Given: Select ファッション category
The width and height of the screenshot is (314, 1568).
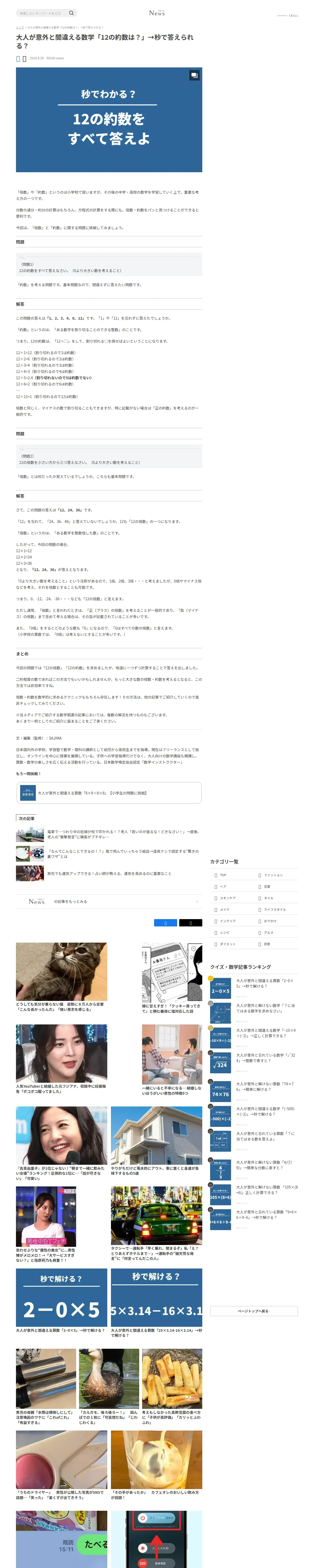Looking at the screenshot, I should point(276,875).
